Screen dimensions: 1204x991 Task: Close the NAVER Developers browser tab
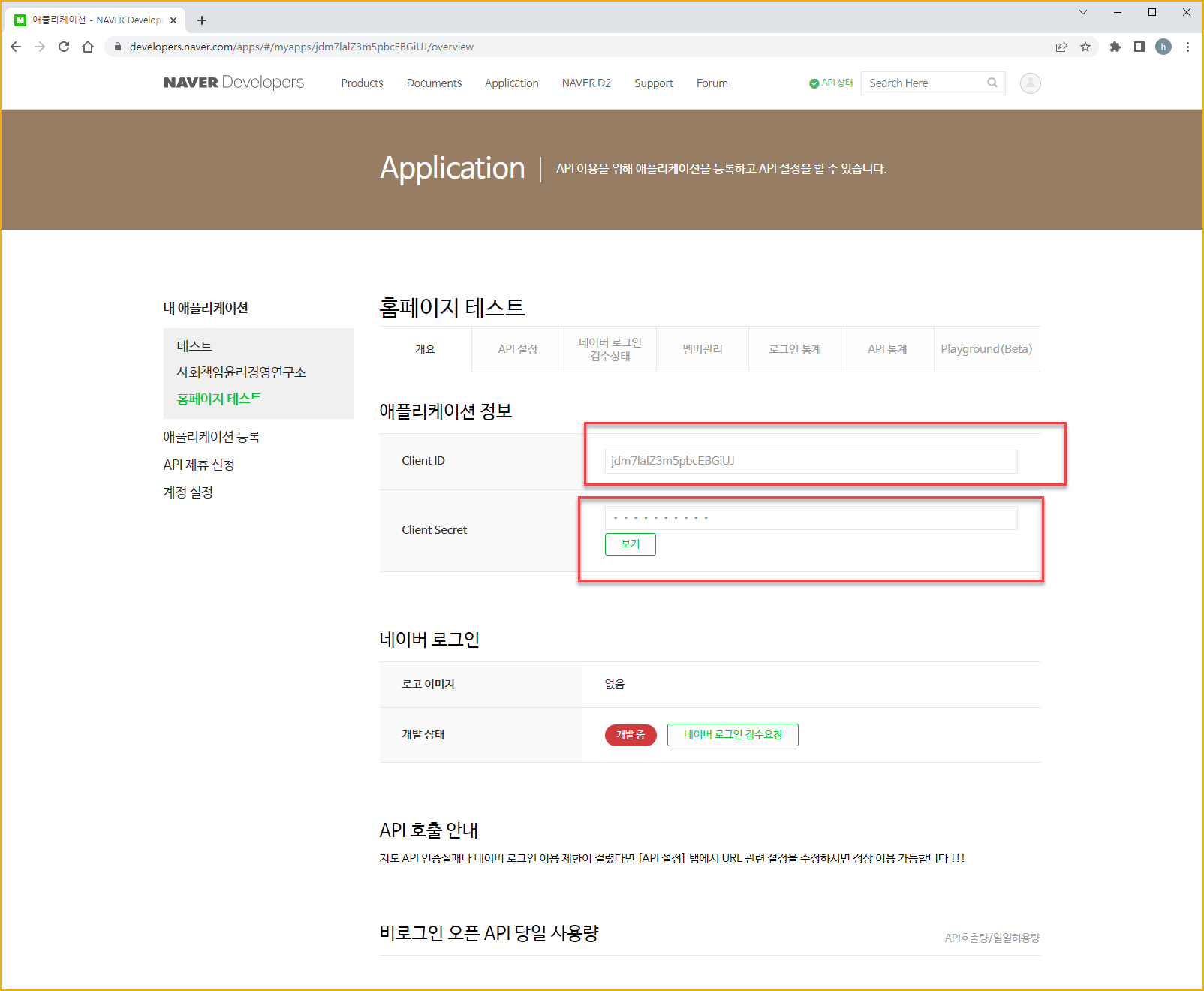[x=173, y=20]
